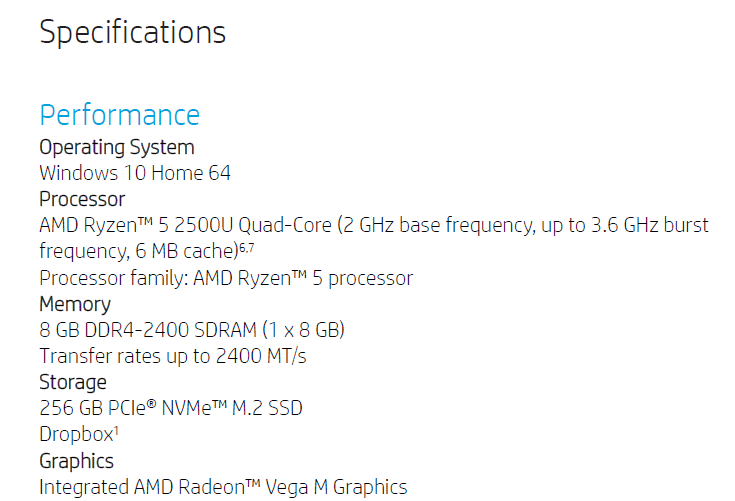The image size is (735, 501).
Task: Click the Processor label
Action: click(x=82, y=199)
